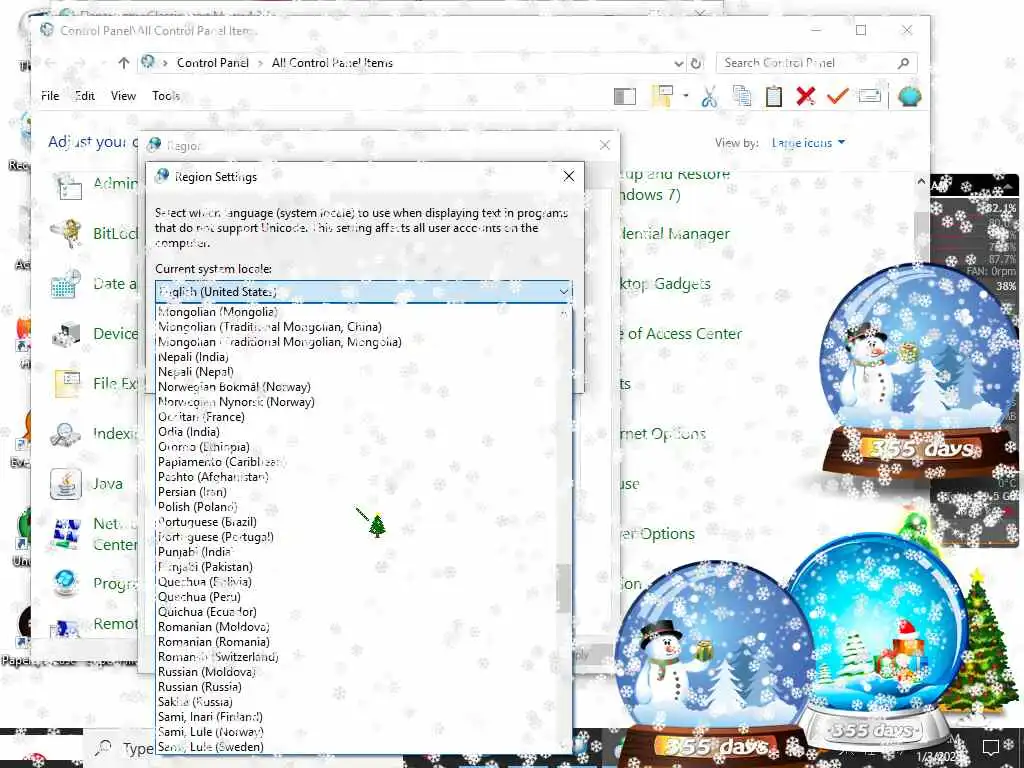The height and width of the screenshot is (768, 1024).
Task: Open the Views icon dropdown arrow
Action: (x=686, y=96)
